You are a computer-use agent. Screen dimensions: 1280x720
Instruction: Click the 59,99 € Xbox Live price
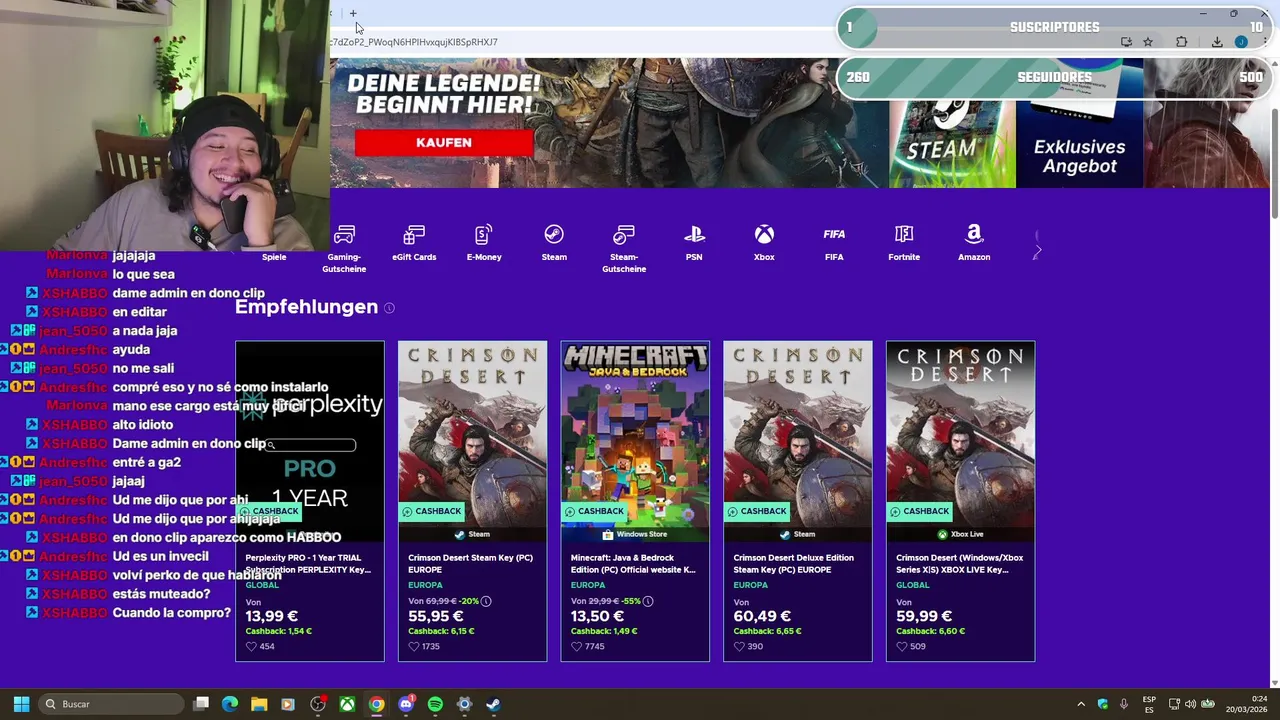(924, 617)
